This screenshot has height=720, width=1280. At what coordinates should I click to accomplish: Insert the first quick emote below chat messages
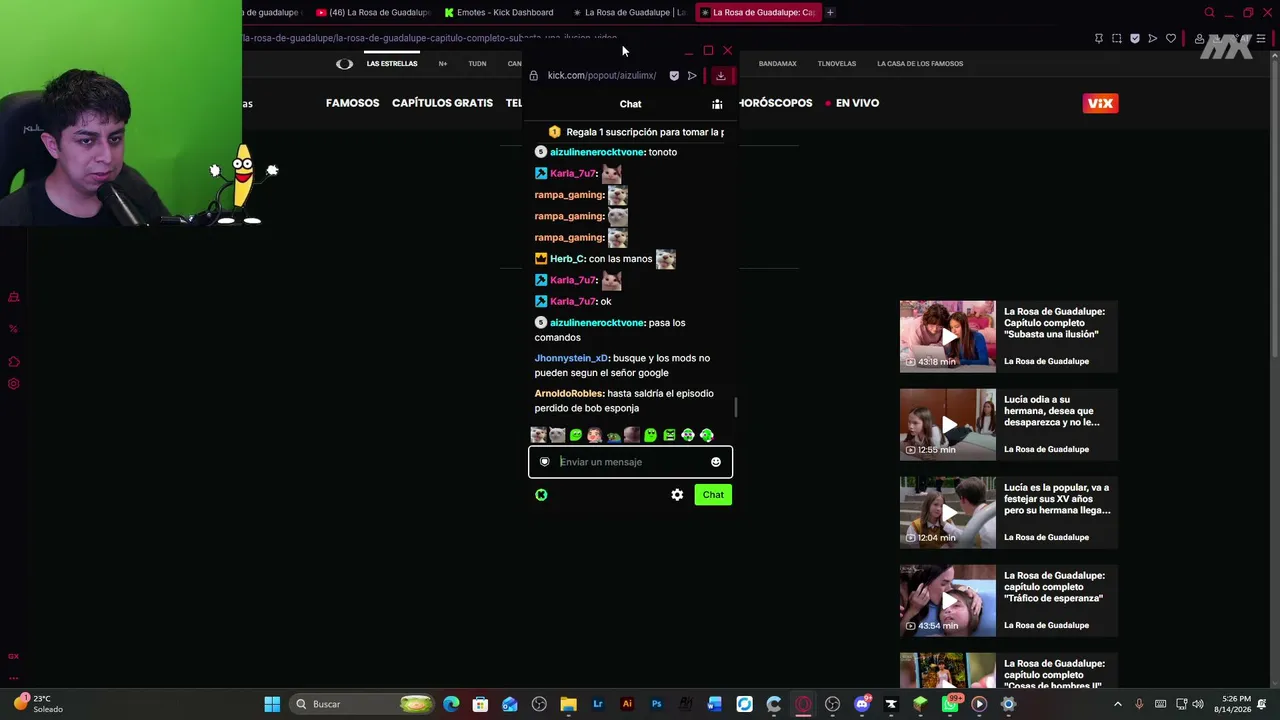(x=538, y=435)
